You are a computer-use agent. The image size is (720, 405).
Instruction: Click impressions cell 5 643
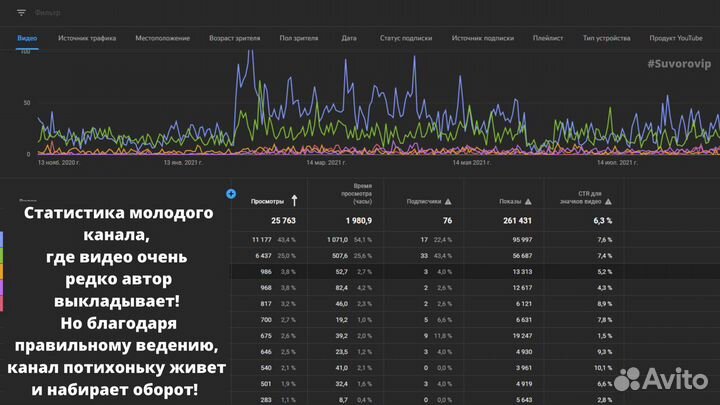pyautogui.click(x=524, y=400)
